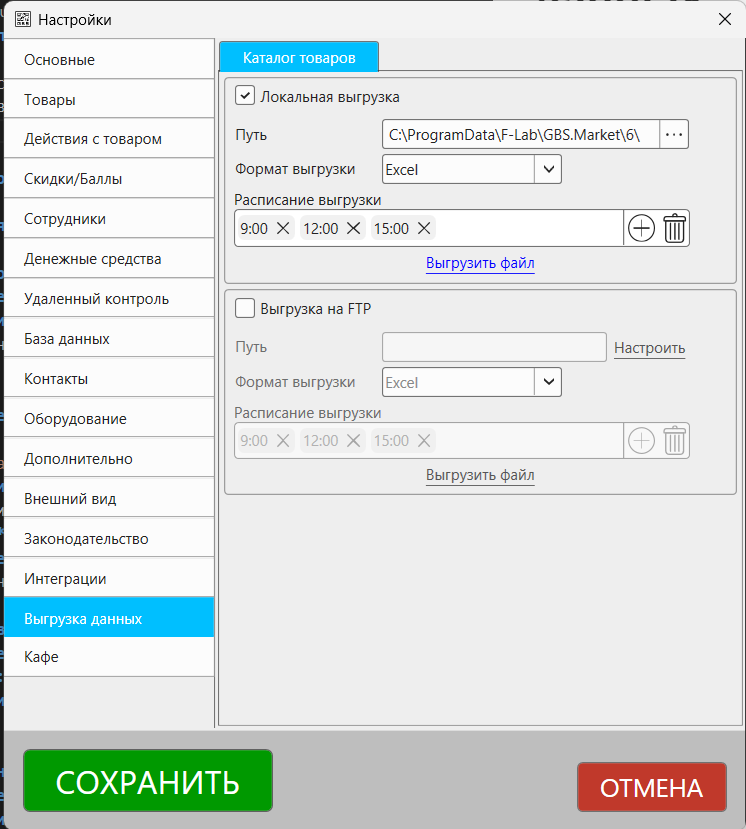Click local Выгрузить файл link
Screen dimensions: 746x829
pos(480,264)
